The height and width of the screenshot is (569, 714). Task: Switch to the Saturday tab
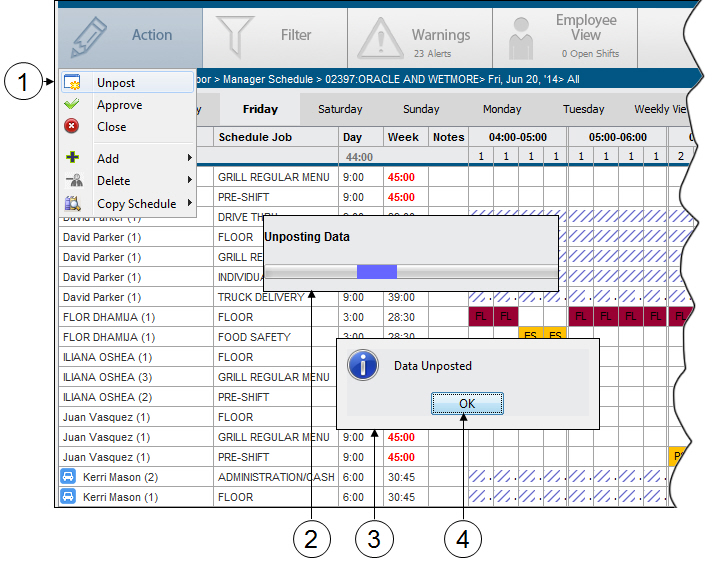(340, 109)
